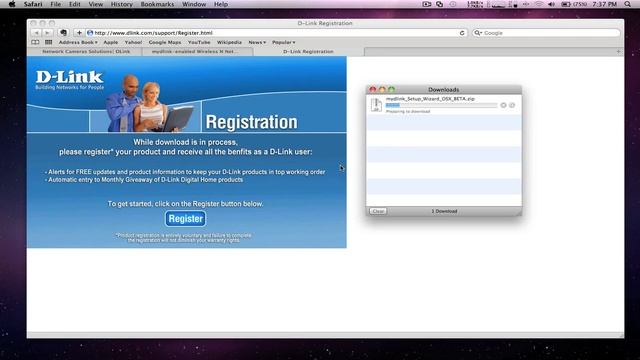Click the URL address field
Viewport: 640px width, 360px height.
(276, 33)
